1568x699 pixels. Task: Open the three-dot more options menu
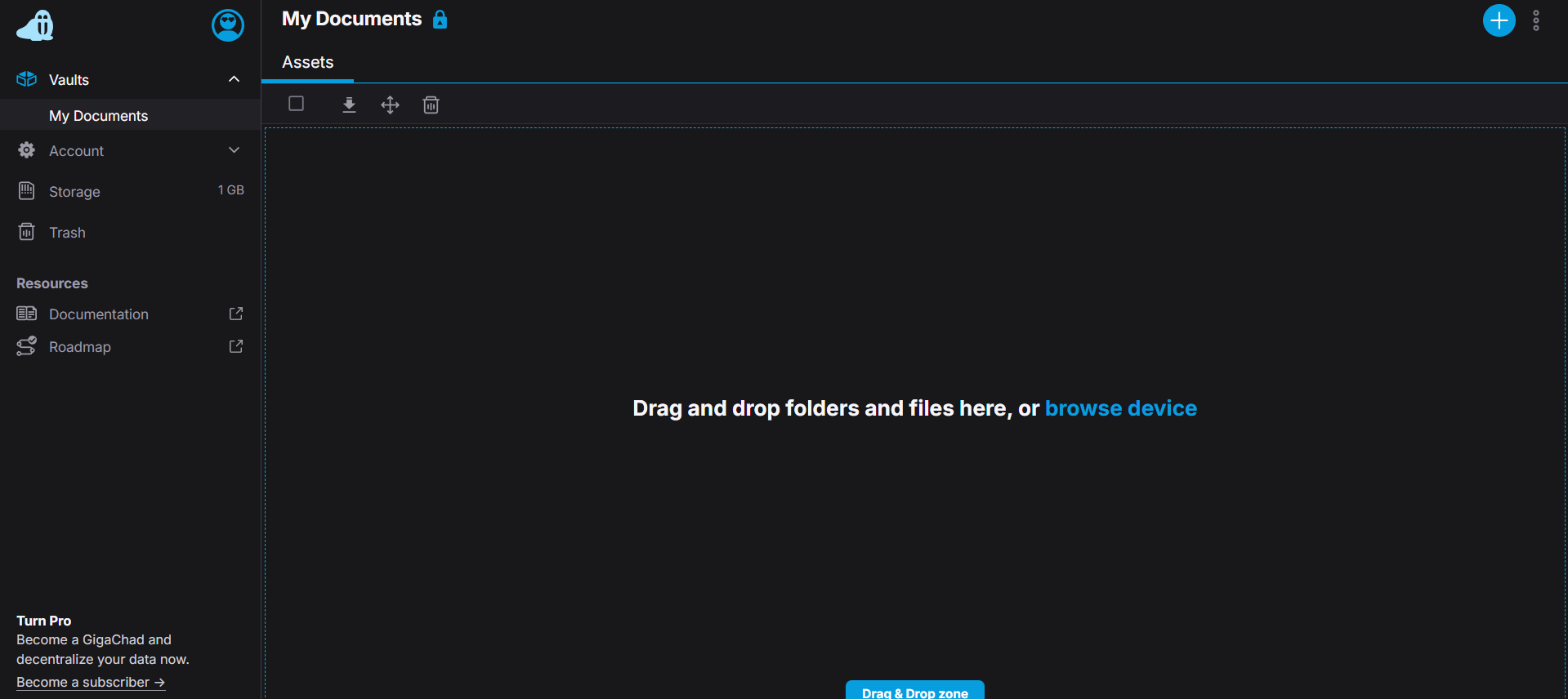1536,20
